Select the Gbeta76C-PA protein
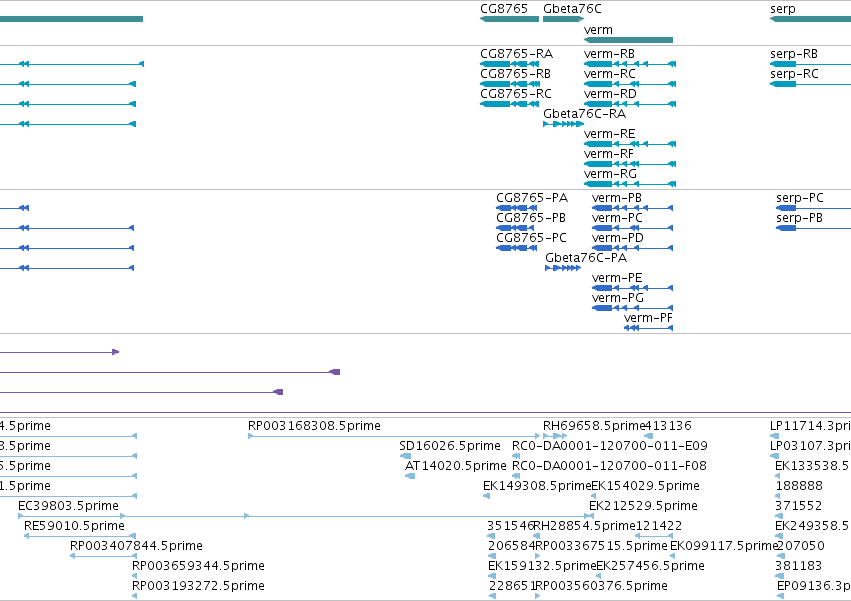Screen dimensions: 851x601 pos(586,258)
